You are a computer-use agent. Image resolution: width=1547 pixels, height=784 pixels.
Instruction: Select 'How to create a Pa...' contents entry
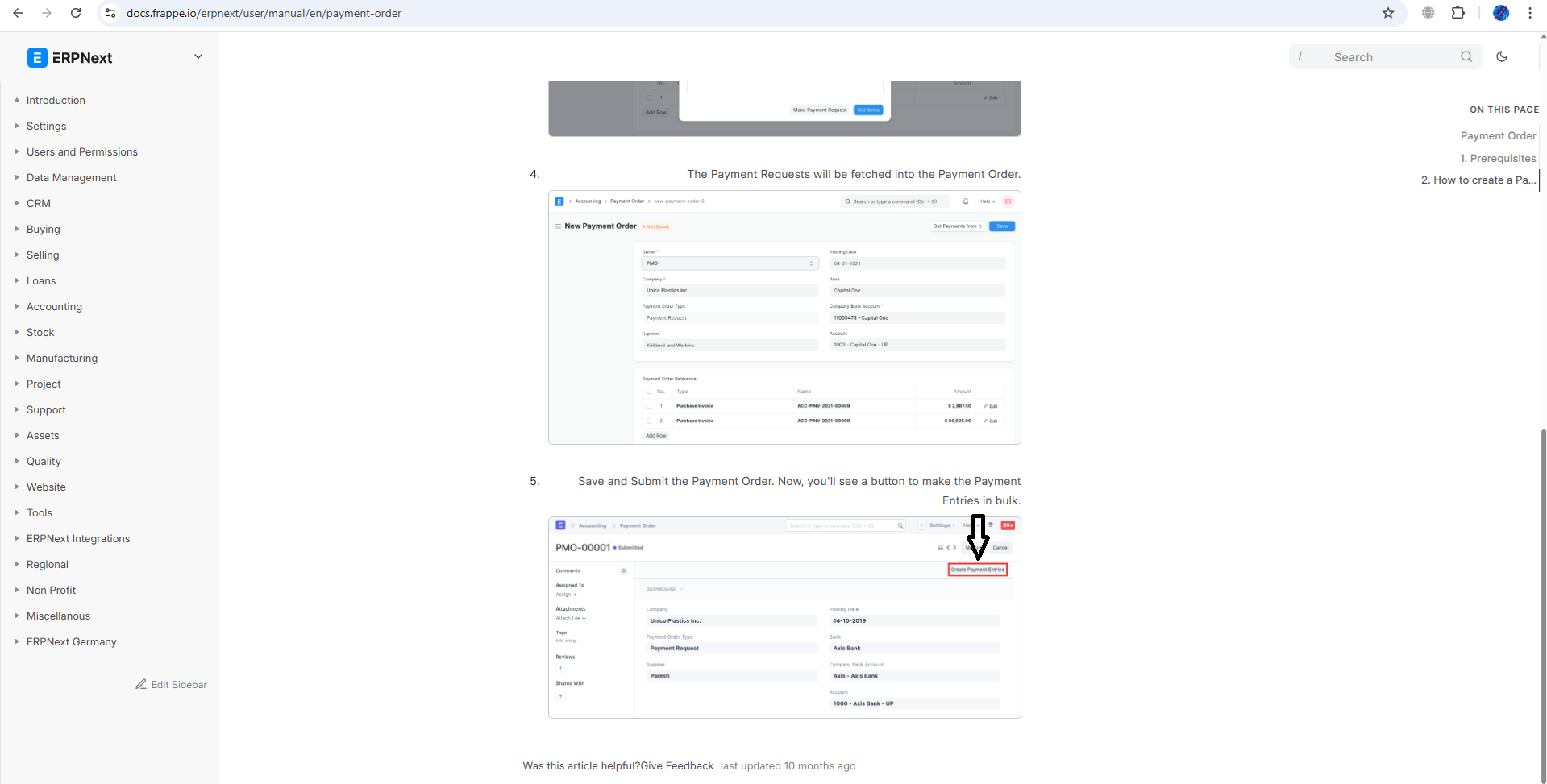point(1478,180)
